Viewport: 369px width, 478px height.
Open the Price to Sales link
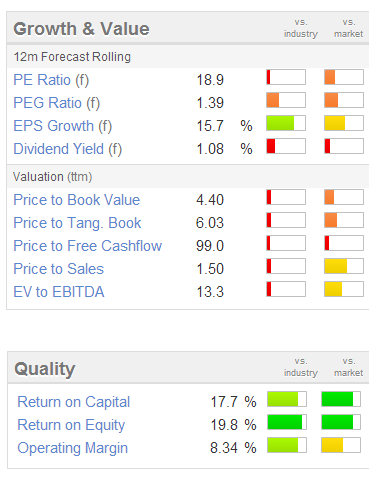tap(59, 269)
